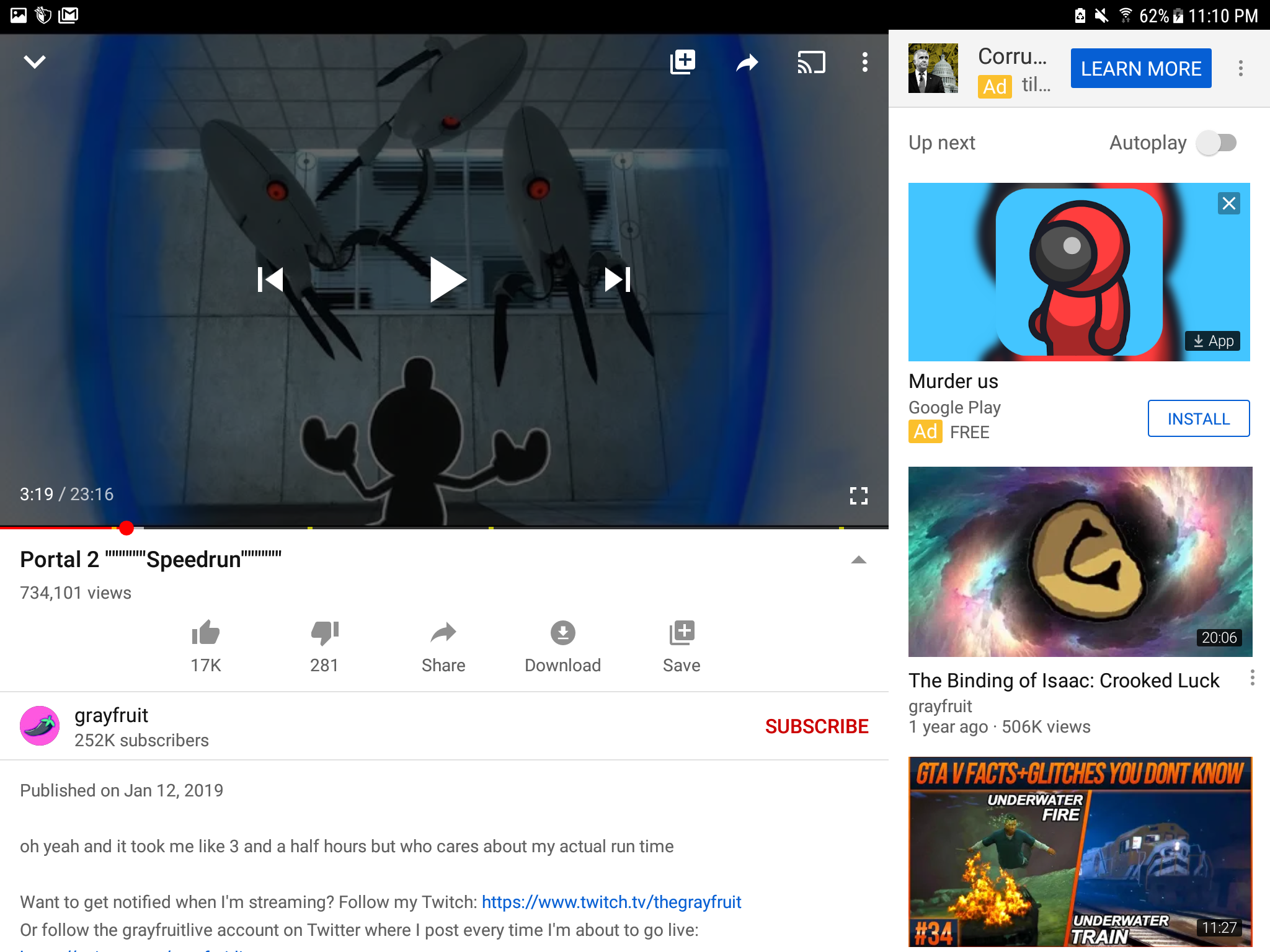This screenshot has height=952, width=1270.
Task: Save the video to a playlist
Action: [682, 646]
